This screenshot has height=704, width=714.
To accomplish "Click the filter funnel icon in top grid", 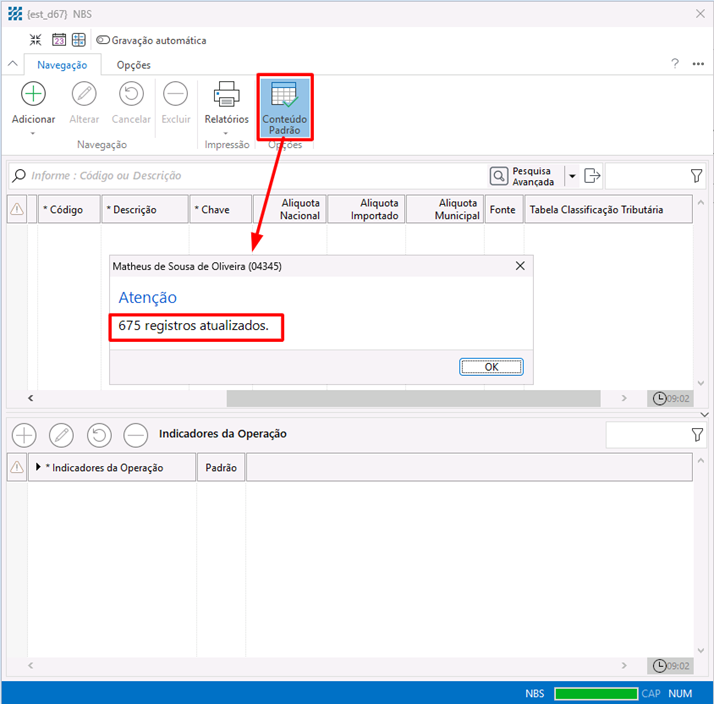I will [697, 176].
